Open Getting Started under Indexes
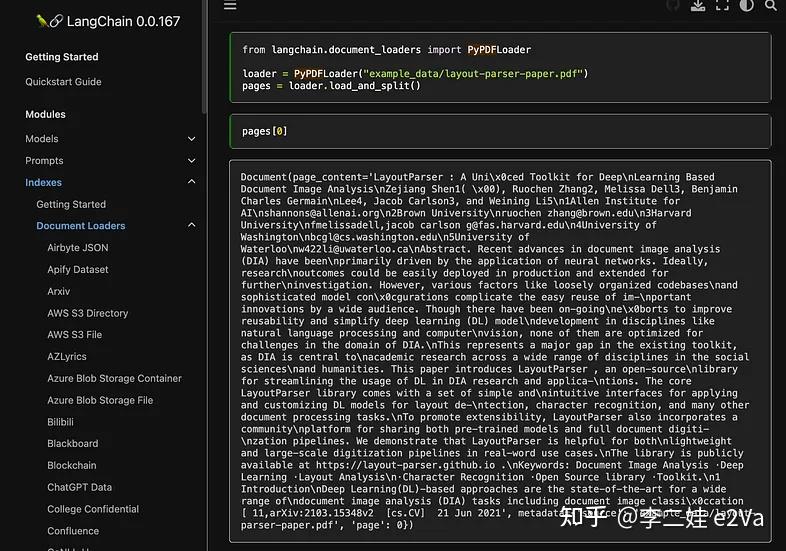This screenshot has width=786, height=551. (71, 205)
